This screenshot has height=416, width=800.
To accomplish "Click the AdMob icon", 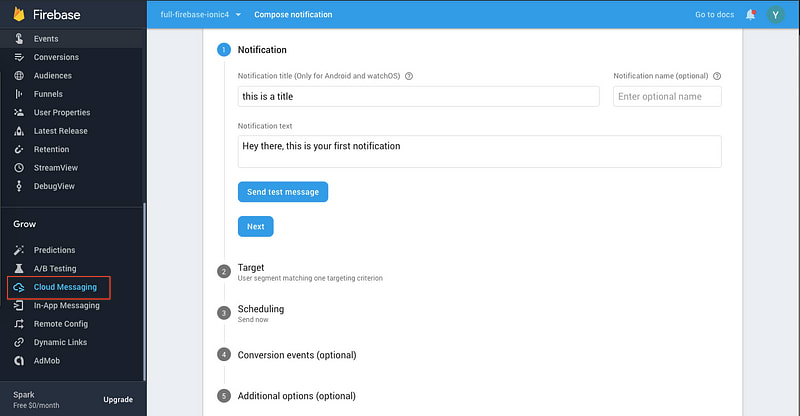I will [x=19, y=361].
